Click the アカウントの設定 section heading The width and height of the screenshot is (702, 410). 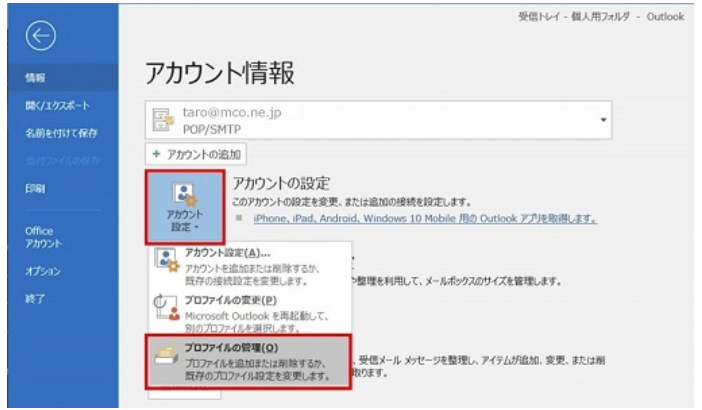pyautogui.click(x=281, y=183)
